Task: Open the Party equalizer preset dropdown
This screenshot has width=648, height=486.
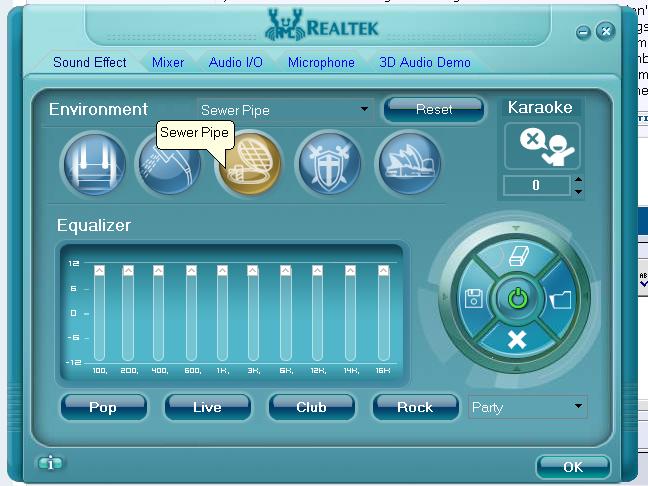Action: (x=527, y=407)
